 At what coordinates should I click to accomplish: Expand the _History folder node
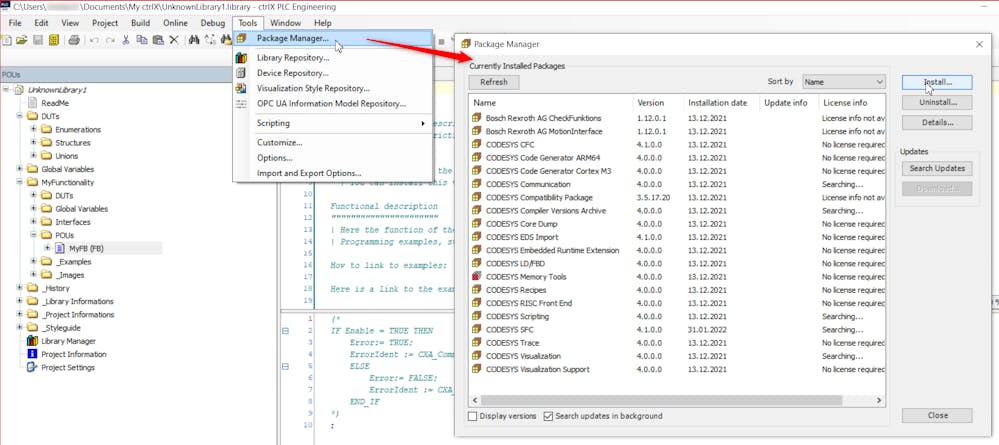coord(20,288)
